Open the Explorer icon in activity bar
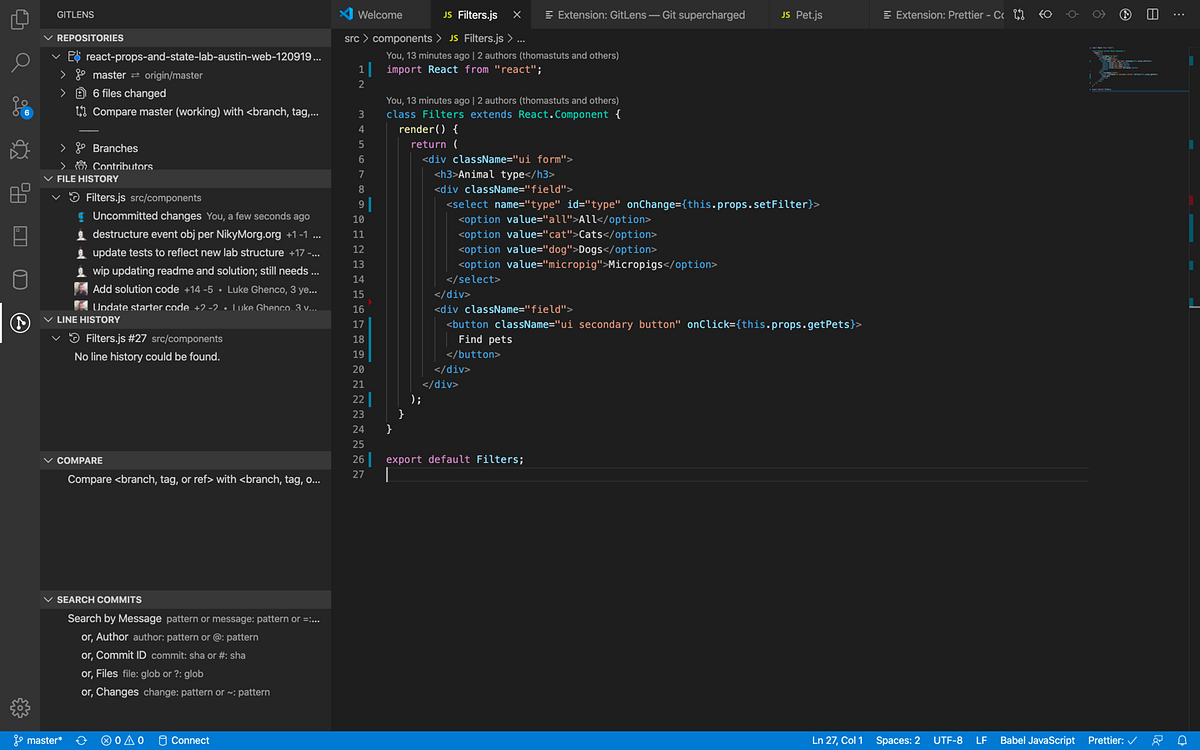This screenshot has width=1200, height=750. 20,19
